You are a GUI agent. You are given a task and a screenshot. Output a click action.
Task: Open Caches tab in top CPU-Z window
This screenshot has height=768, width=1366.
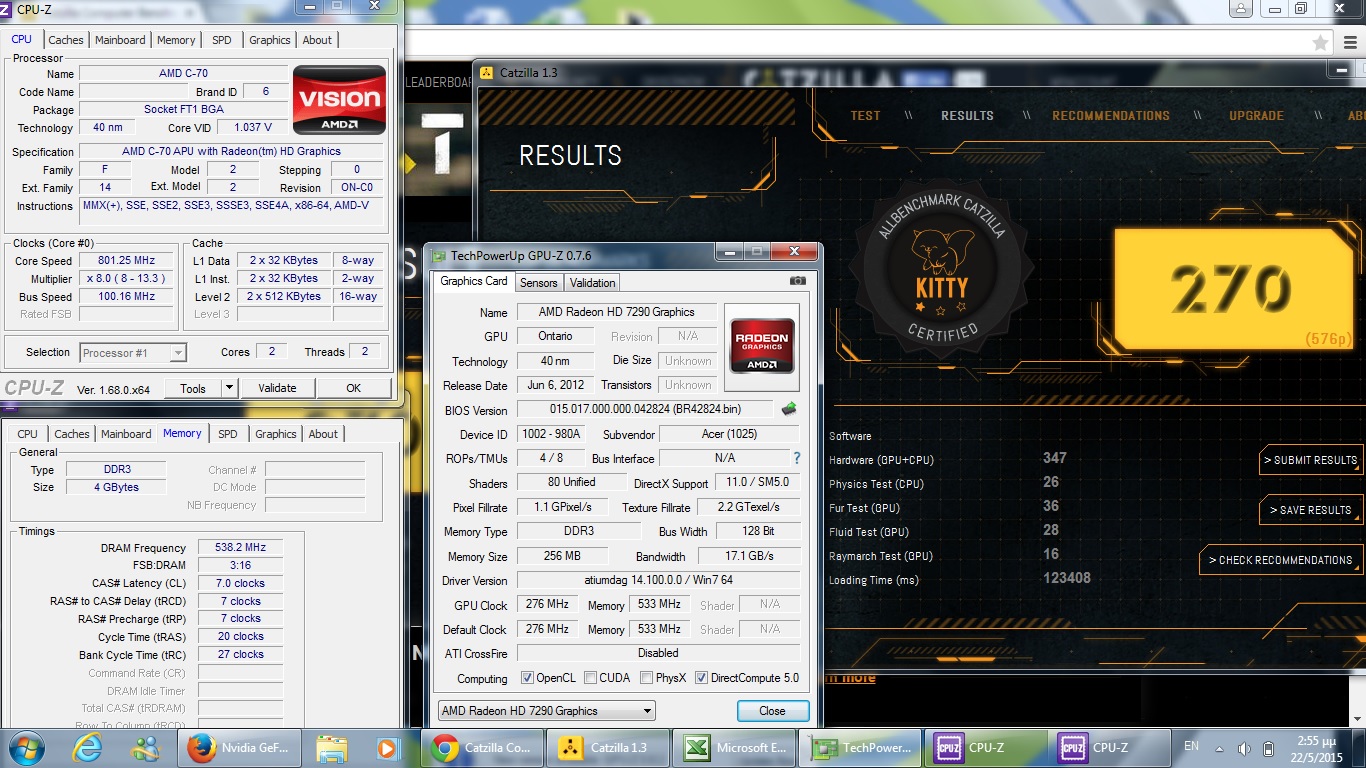tap(66, 40)
